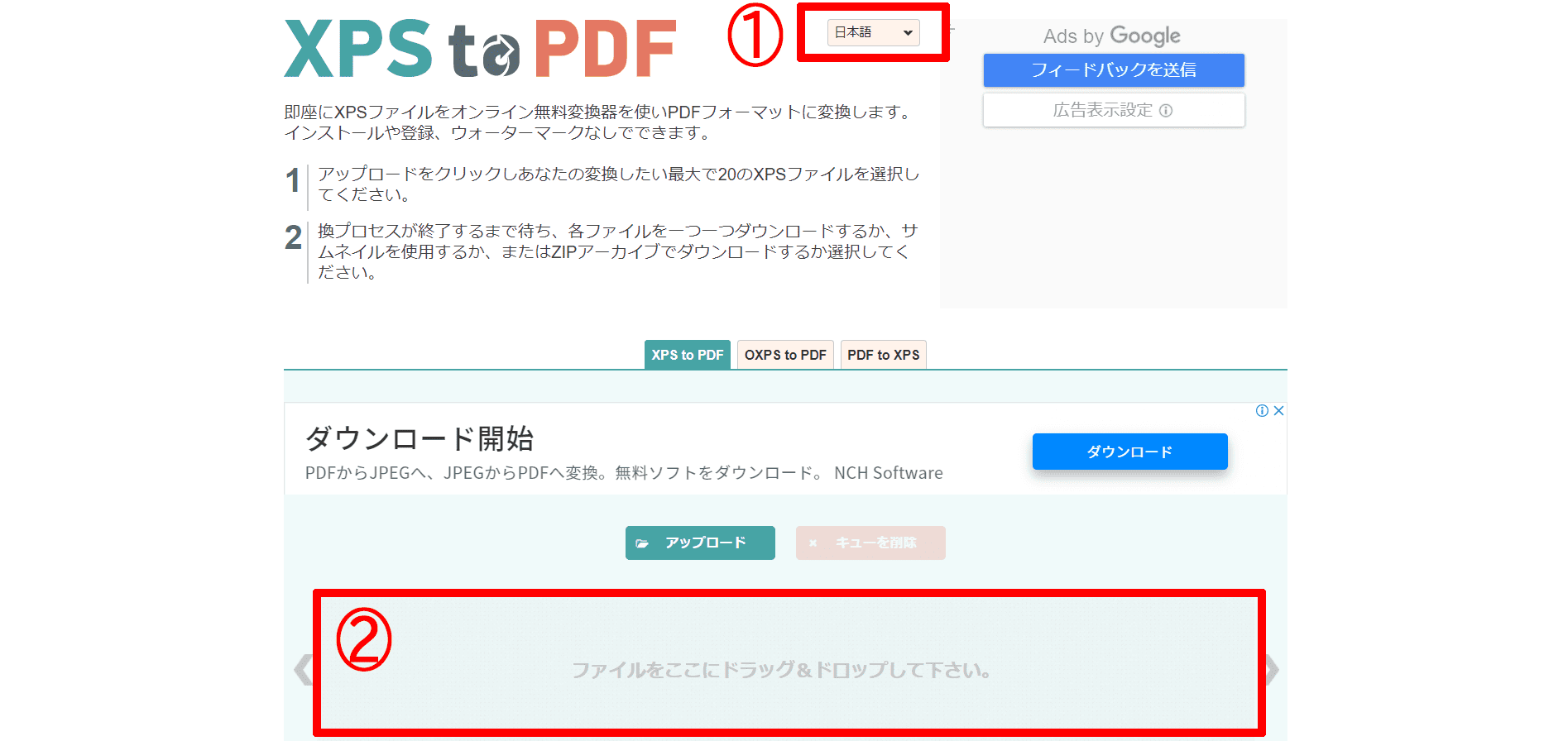
Task: Switch to the OXPS to PDF tab
Action: (784, 355)
